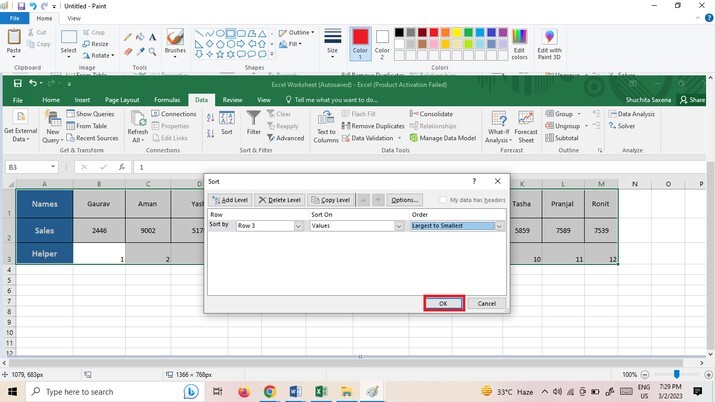Screen dimensions: 715x402
Task: Click Add Level in the Sort dialog
Action: [230, 200]
